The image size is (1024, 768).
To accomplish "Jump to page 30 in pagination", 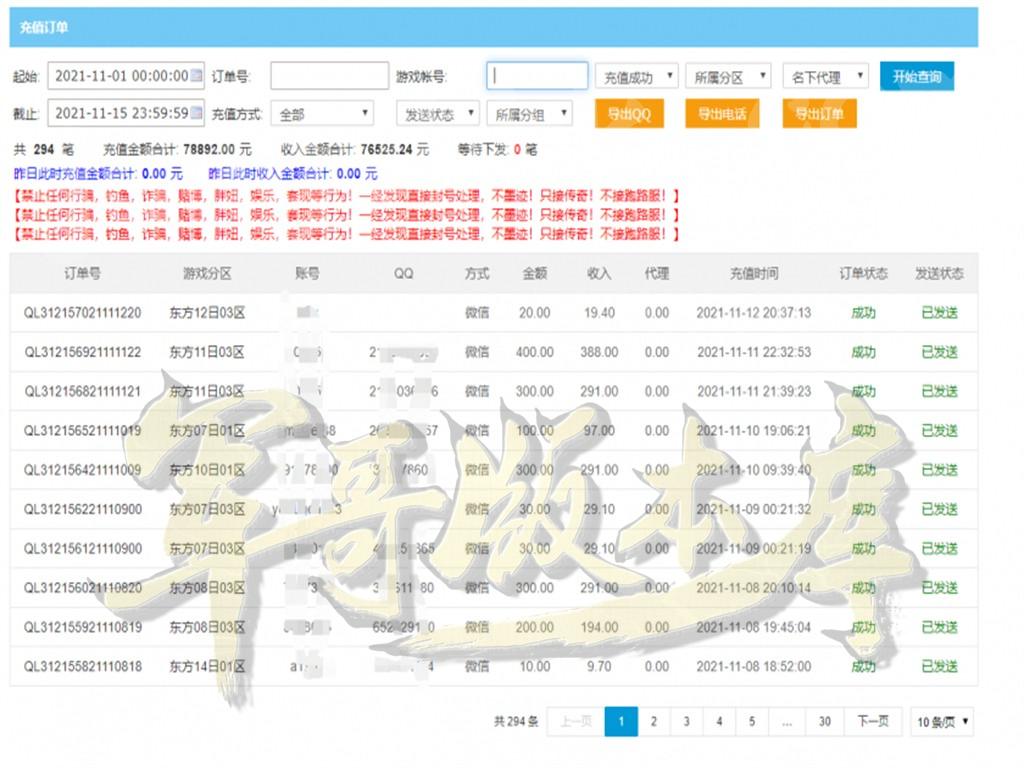I will point(824,721).
